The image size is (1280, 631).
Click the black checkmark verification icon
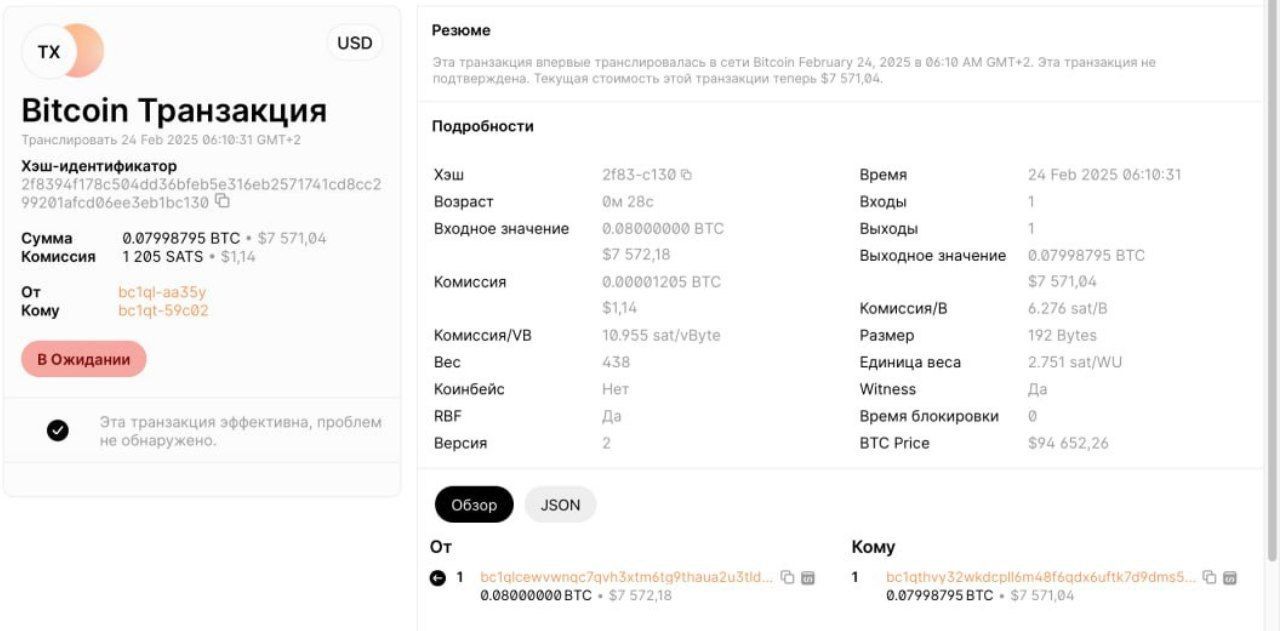click(57, 429)
